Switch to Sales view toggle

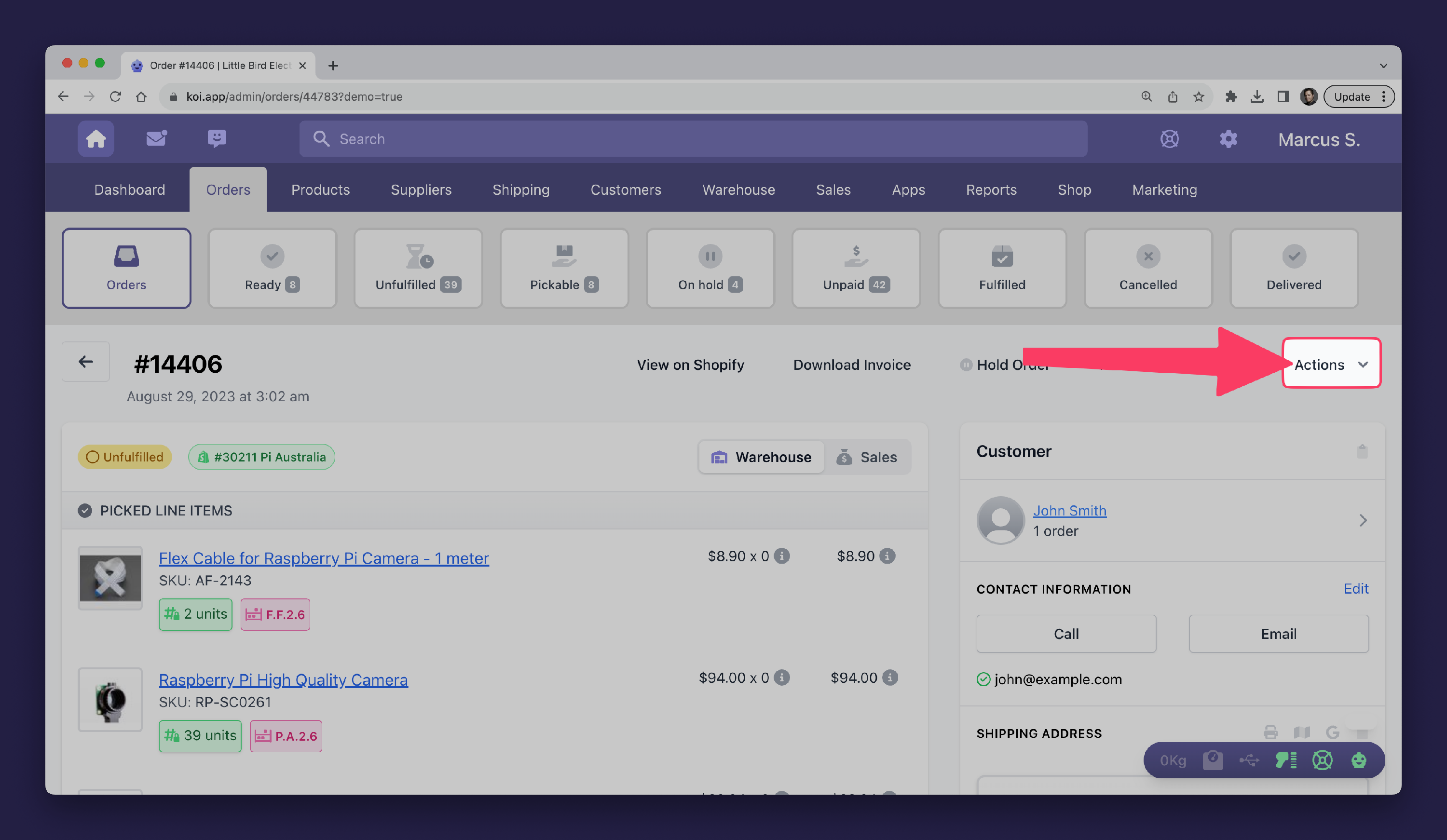[867, 457]
